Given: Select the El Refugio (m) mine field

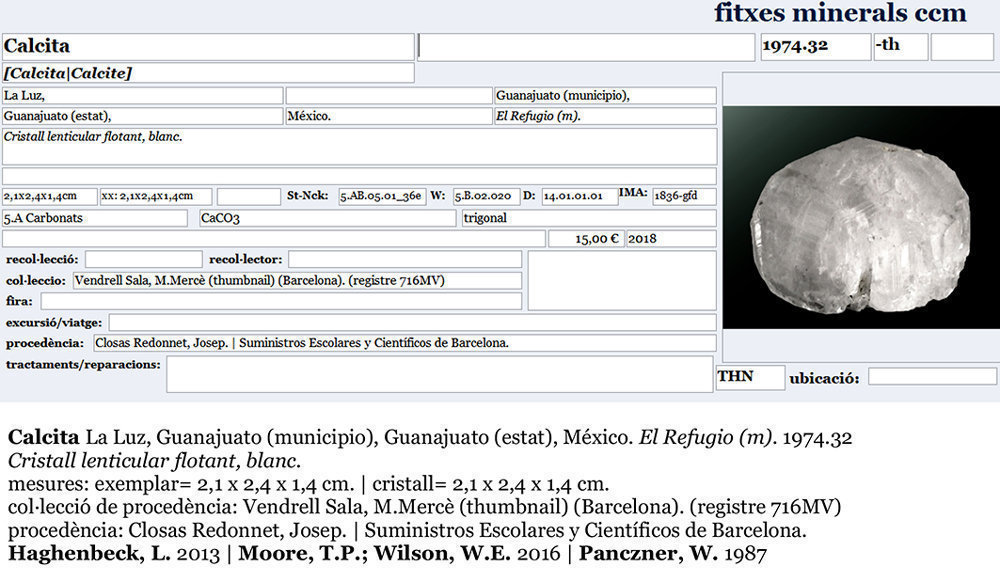Looking at the screenshot, I should (605, 117).
